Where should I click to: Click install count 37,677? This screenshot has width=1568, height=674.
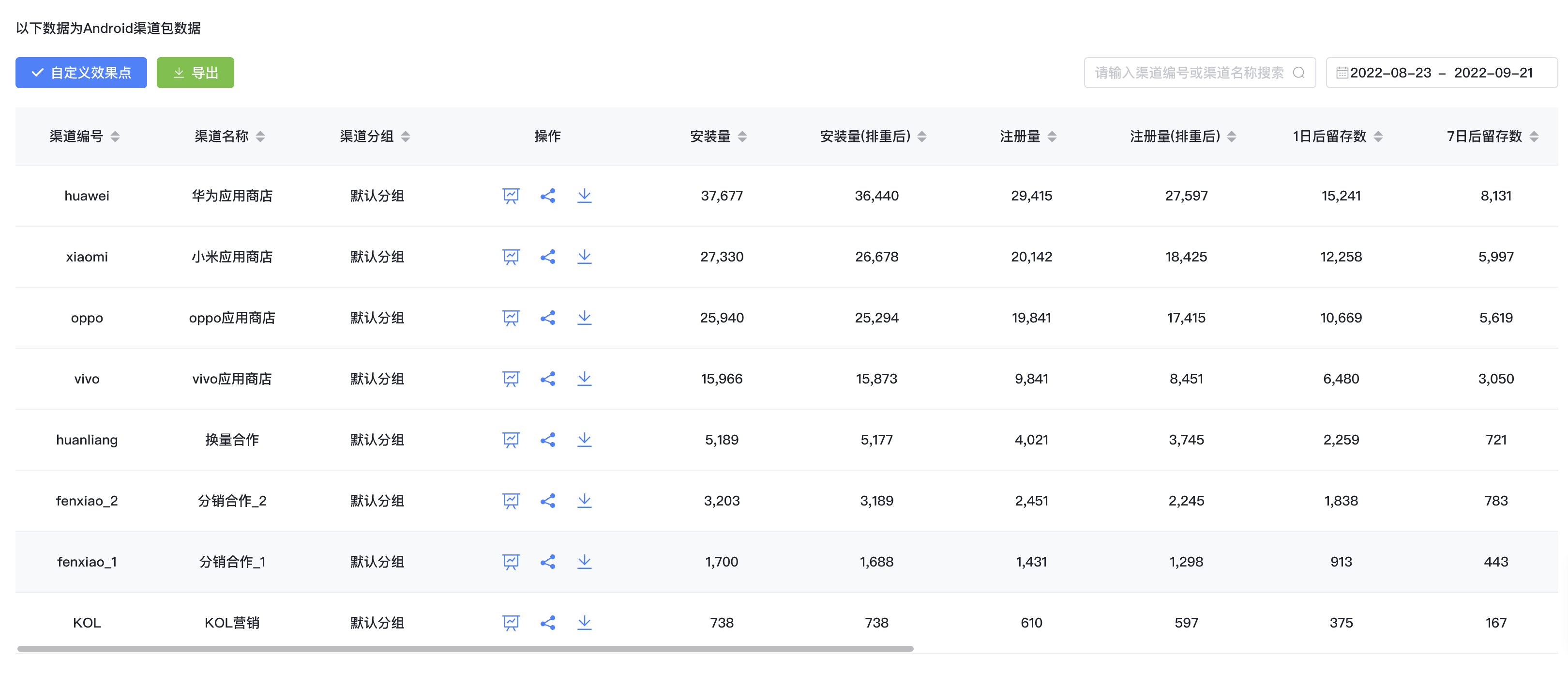(722, 196)
